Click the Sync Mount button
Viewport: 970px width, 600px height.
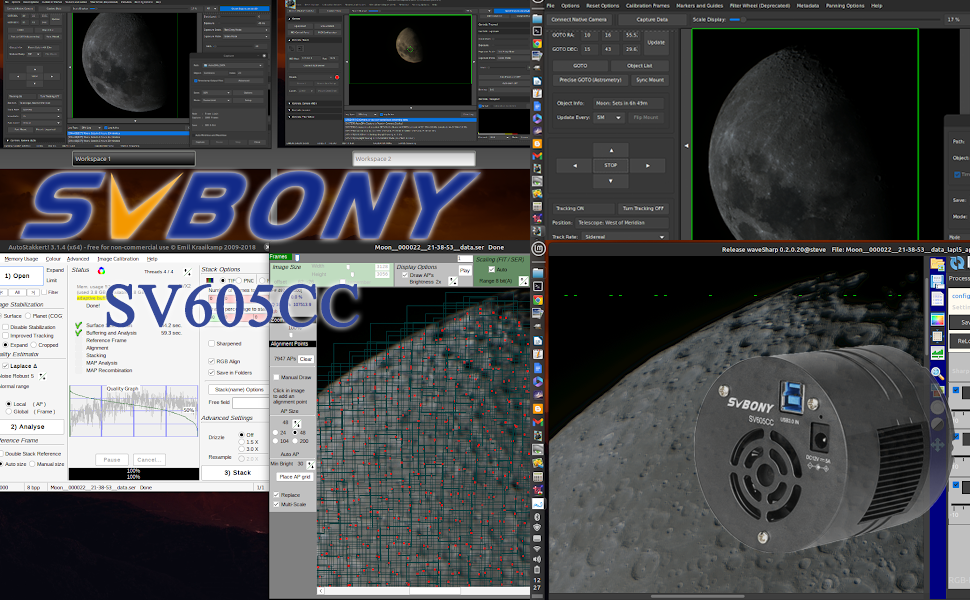650,80
